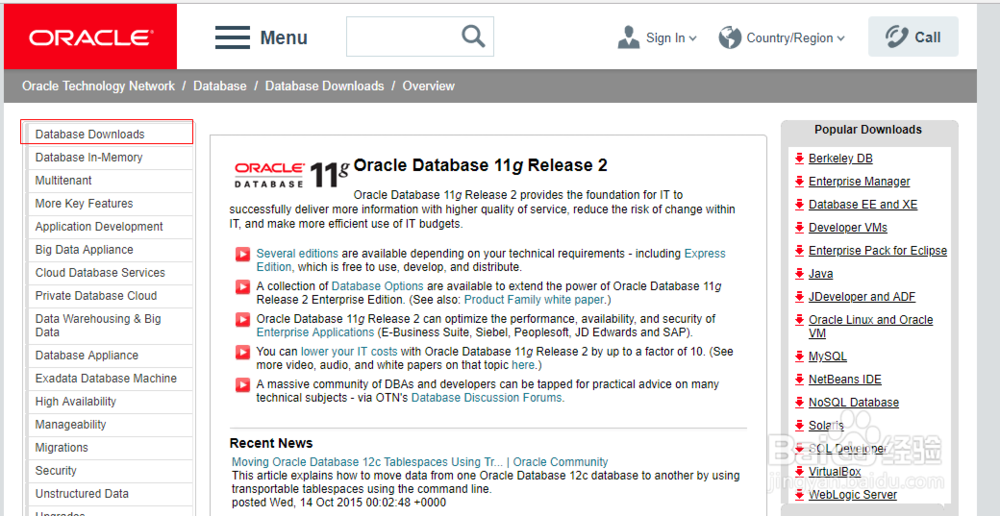Click the Call phone button
Viewport: 1000px width, 516px height.
913,37
